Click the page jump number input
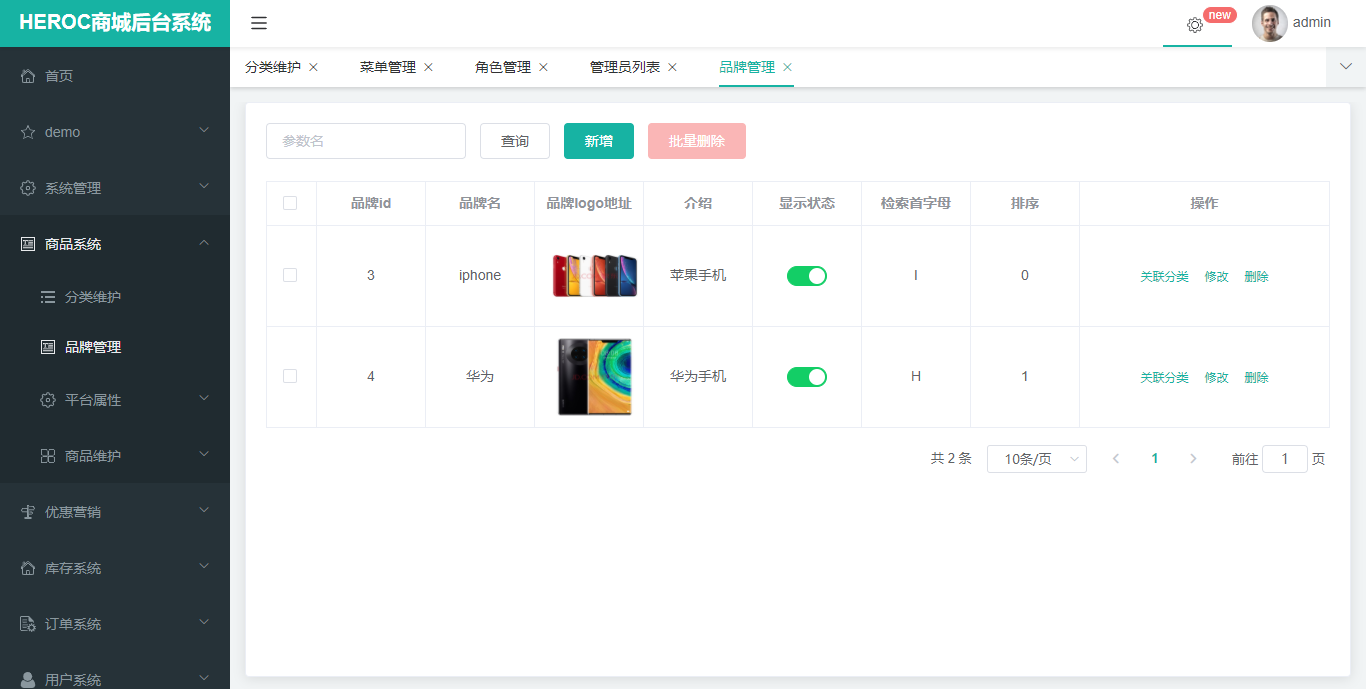Screen dimensions: 1366x689 (1285, 459)
